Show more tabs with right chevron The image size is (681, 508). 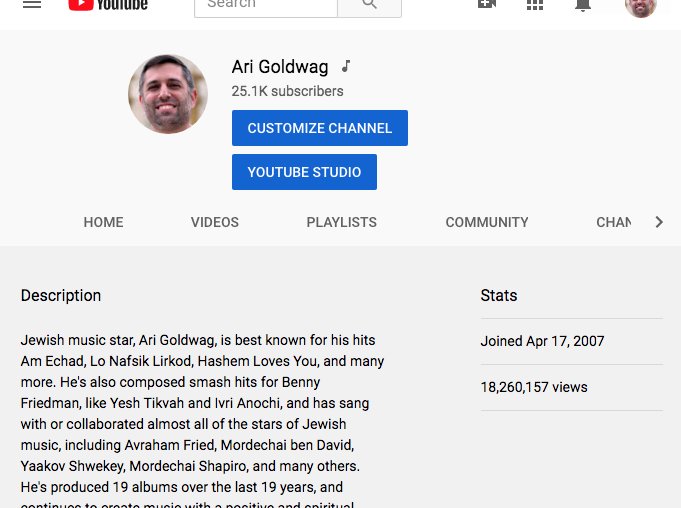(659, 222)
